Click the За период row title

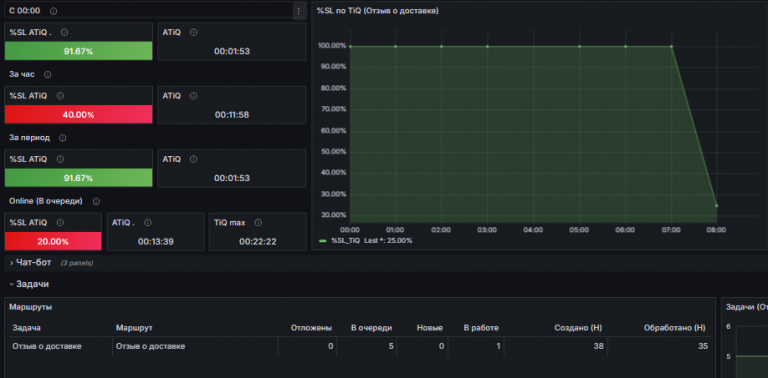pyautogui.click(x=29, y=138)
